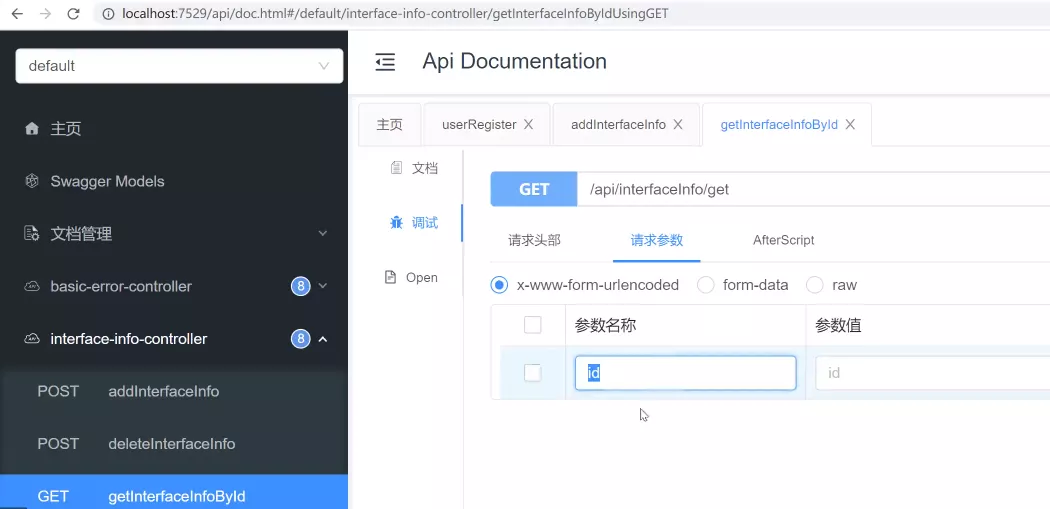Open POST deleteInterfaceInfo endpoint
Image resolution: width=1050 pixels, height=509 pixels.
(174, 443)
